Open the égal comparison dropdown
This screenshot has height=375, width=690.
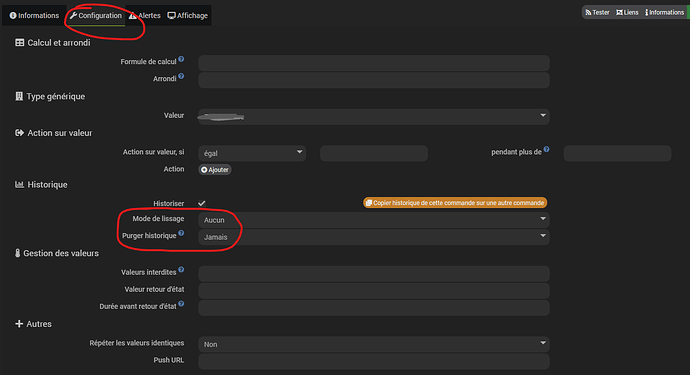coord(252,153)
